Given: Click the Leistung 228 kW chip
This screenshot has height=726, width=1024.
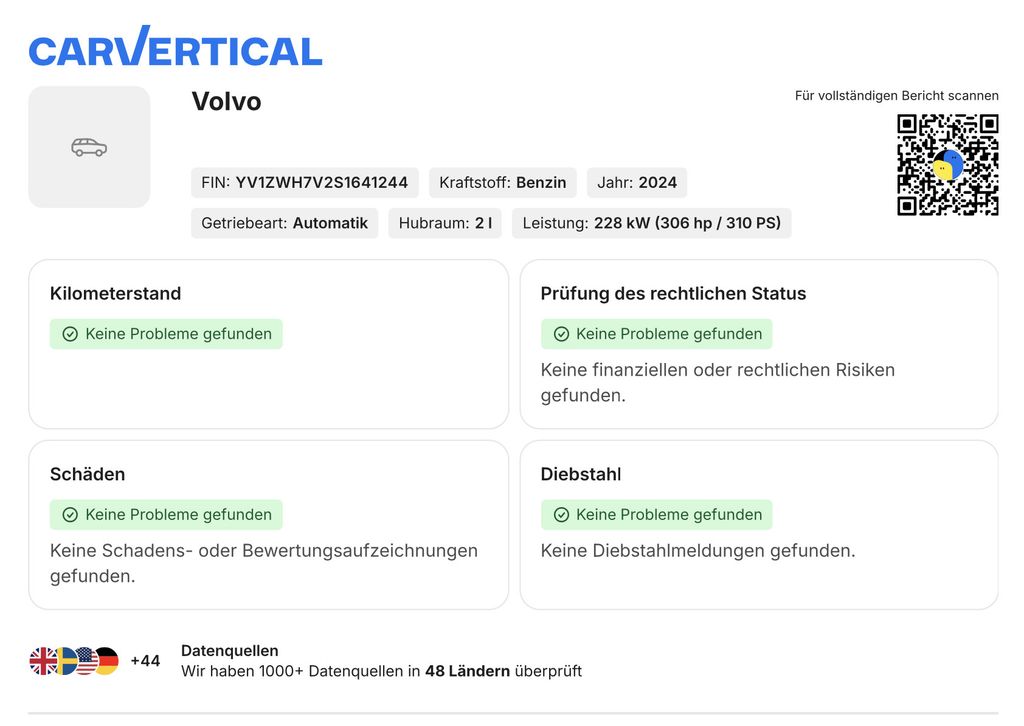Looking at the screenshot, I should click(x=652, y=223).
